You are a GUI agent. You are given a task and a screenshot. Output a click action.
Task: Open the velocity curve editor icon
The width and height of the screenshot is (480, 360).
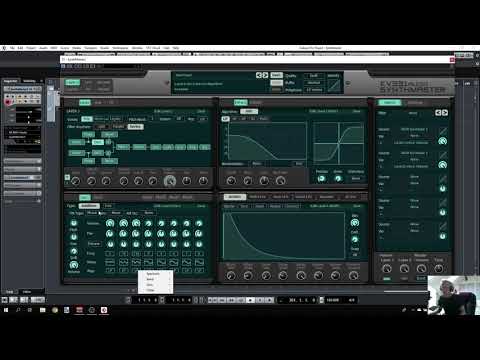click(333, 85)
